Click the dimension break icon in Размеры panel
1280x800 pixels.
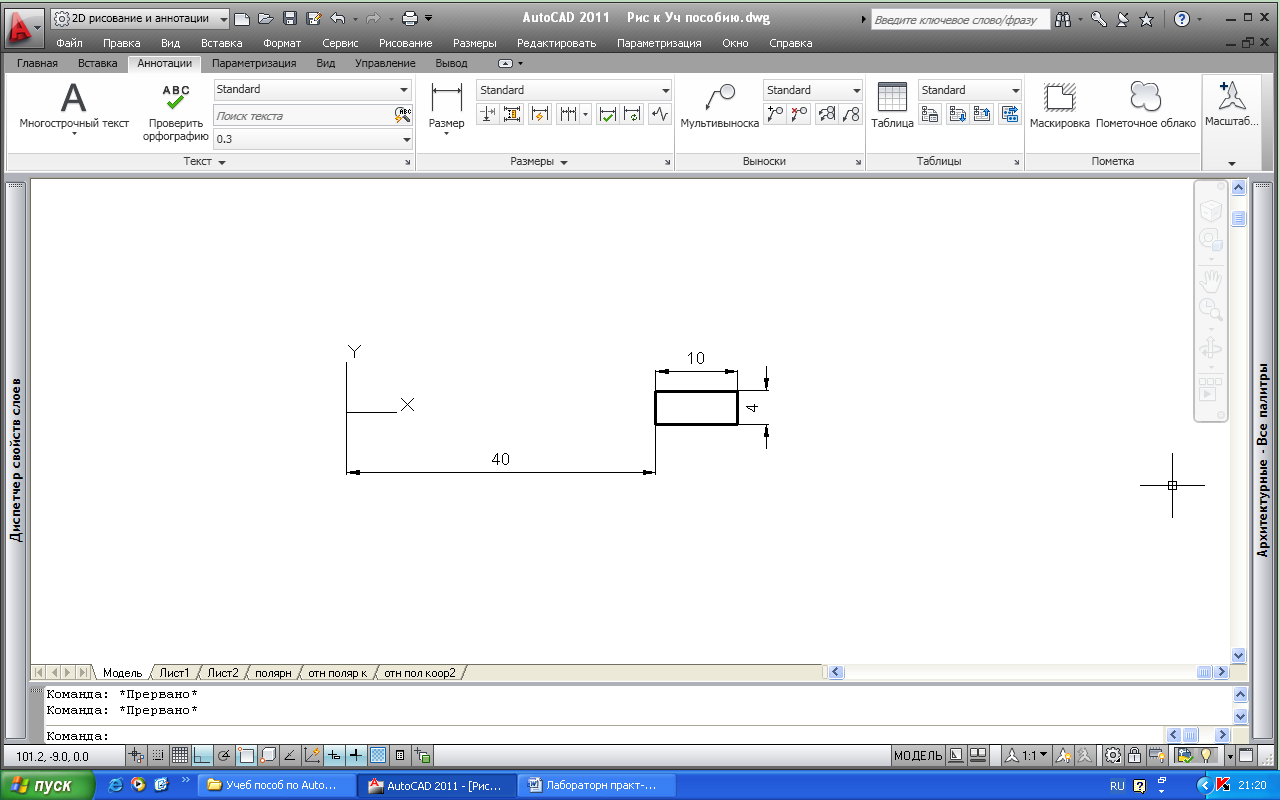click(486, 114)
